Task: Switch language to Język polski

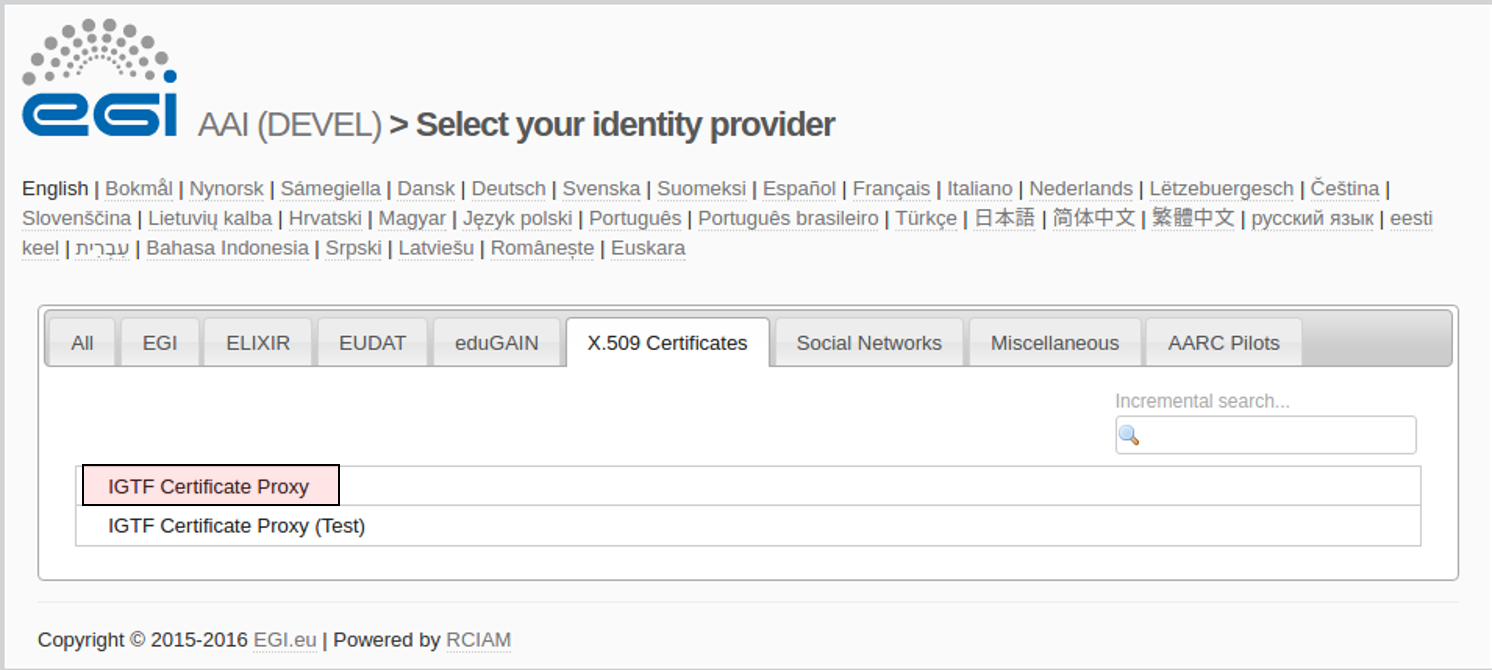Action: [x=517, y=218]
